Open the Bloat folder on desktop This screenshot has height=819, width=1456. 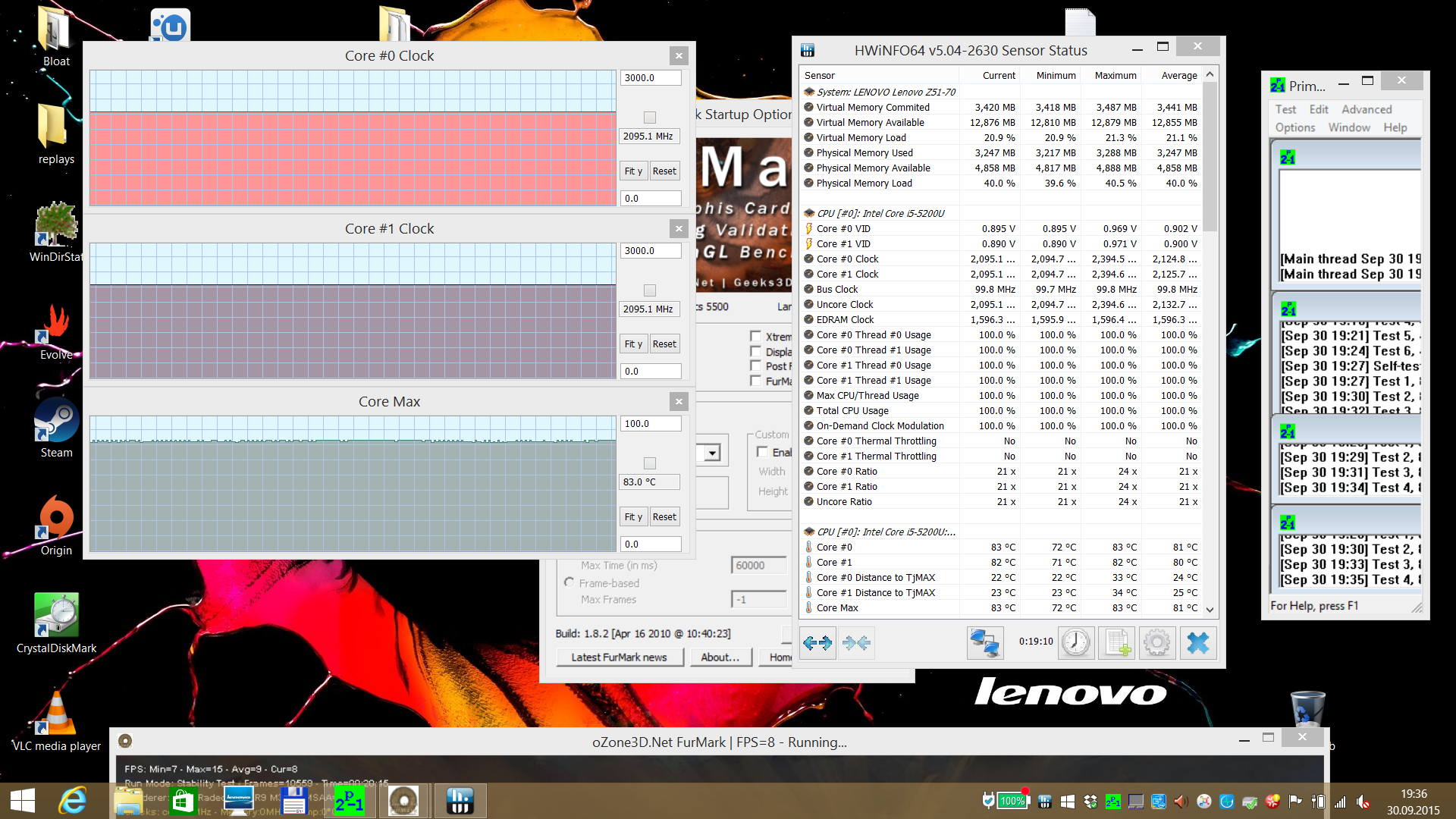coord(55,36)
